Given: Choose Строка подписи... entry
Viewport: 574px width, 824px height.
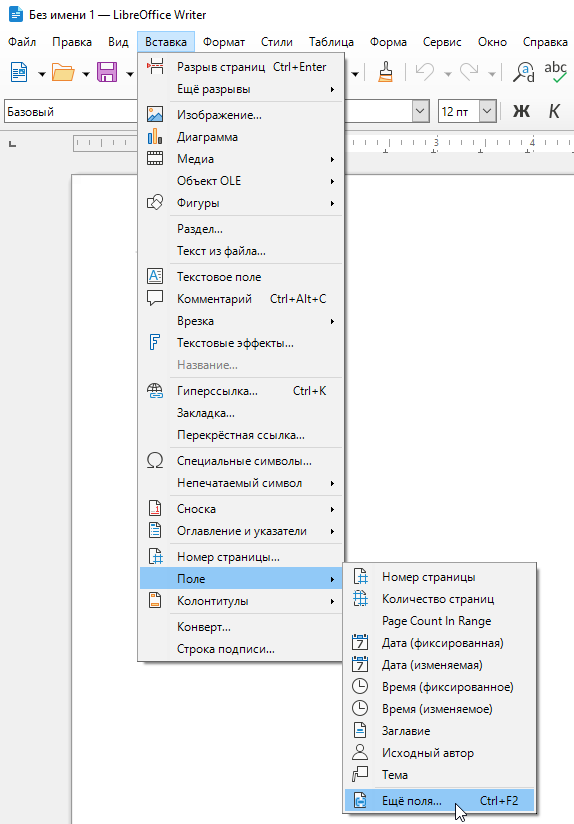Looking at the screenshot, I should 242,649.
